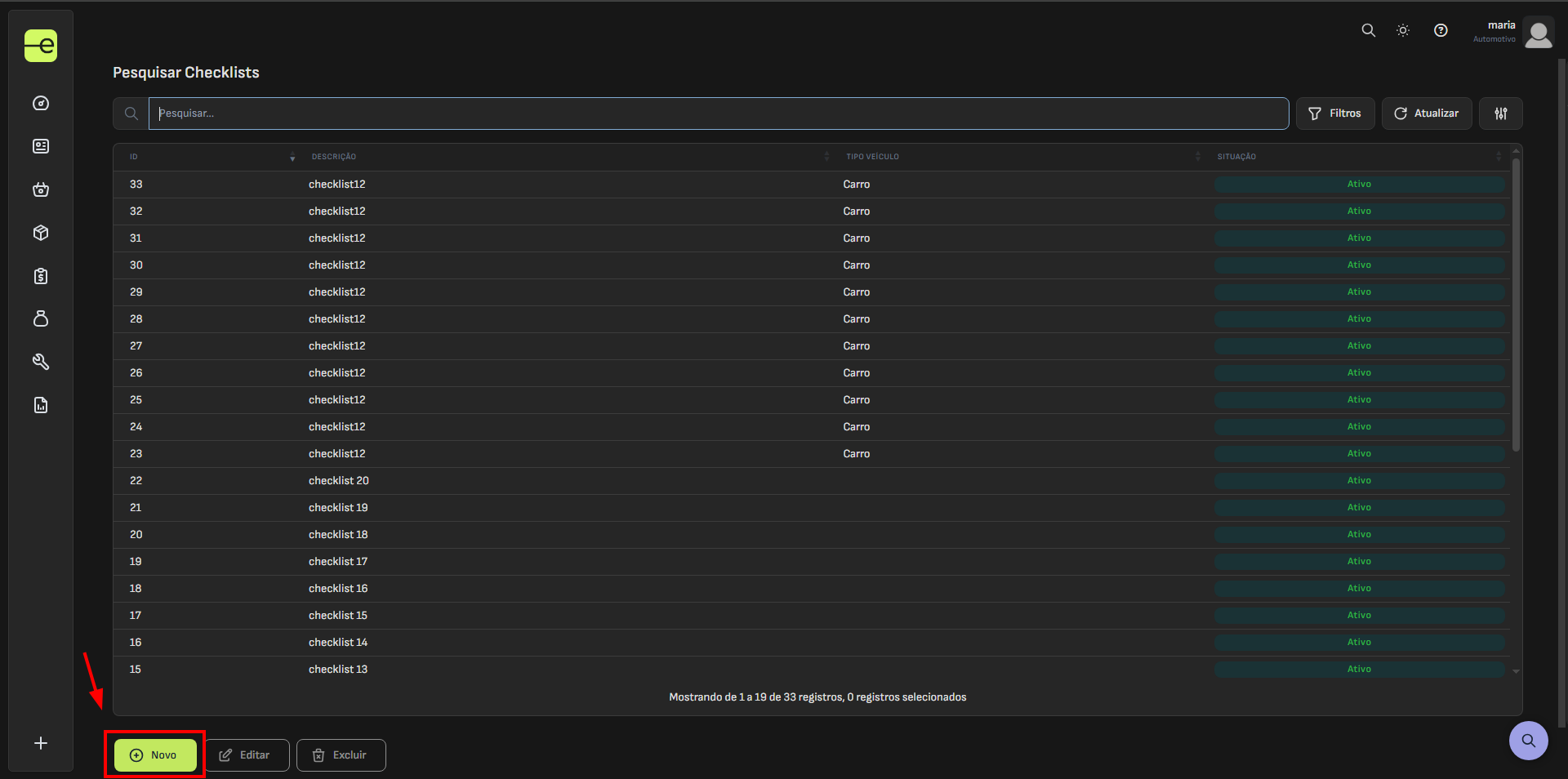Image resolution: width=1568 pixels, height=779 pixels.
Task: Select row with ID 25
Action: [x=812, y=400]
